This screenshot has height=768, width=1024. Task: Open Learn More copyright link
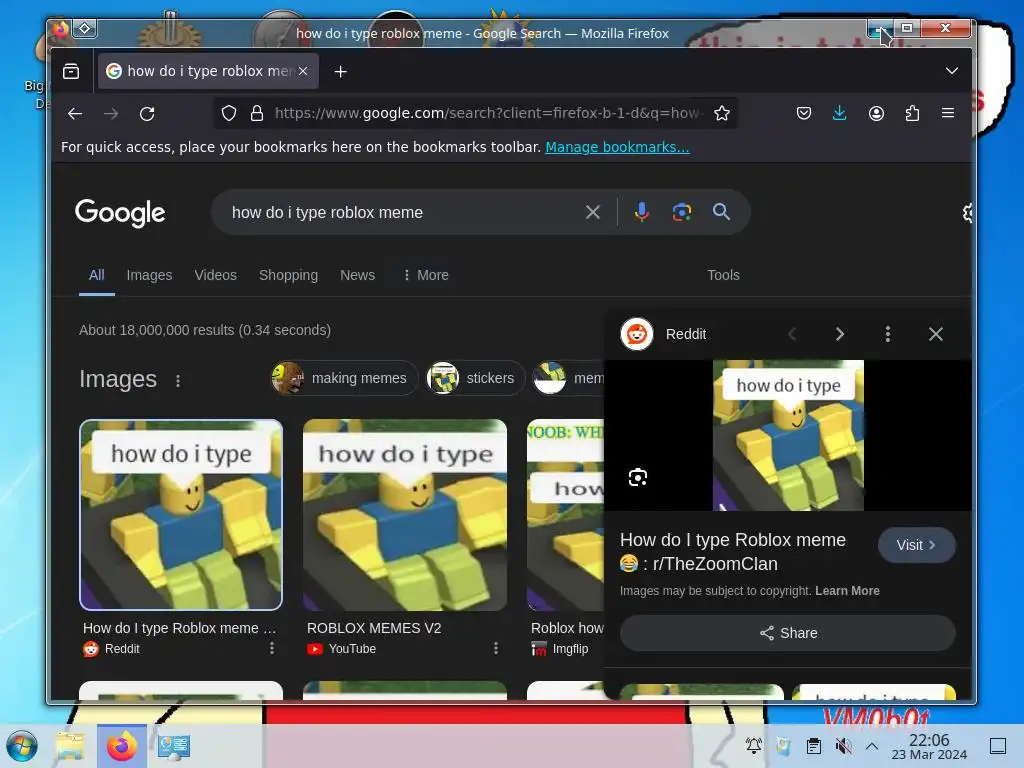click(x=847, y=591)
